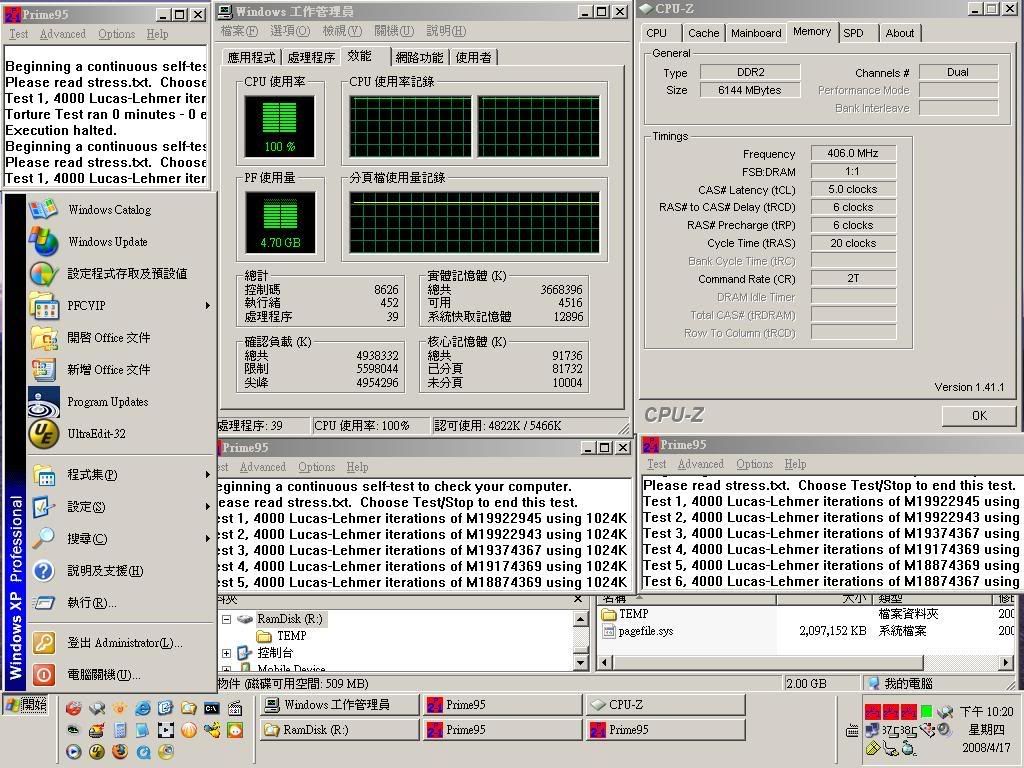Viewport: 1024px width, 768px height.
Task: Switch to RamDisk (R:) taskbar button
Action: 338,729
